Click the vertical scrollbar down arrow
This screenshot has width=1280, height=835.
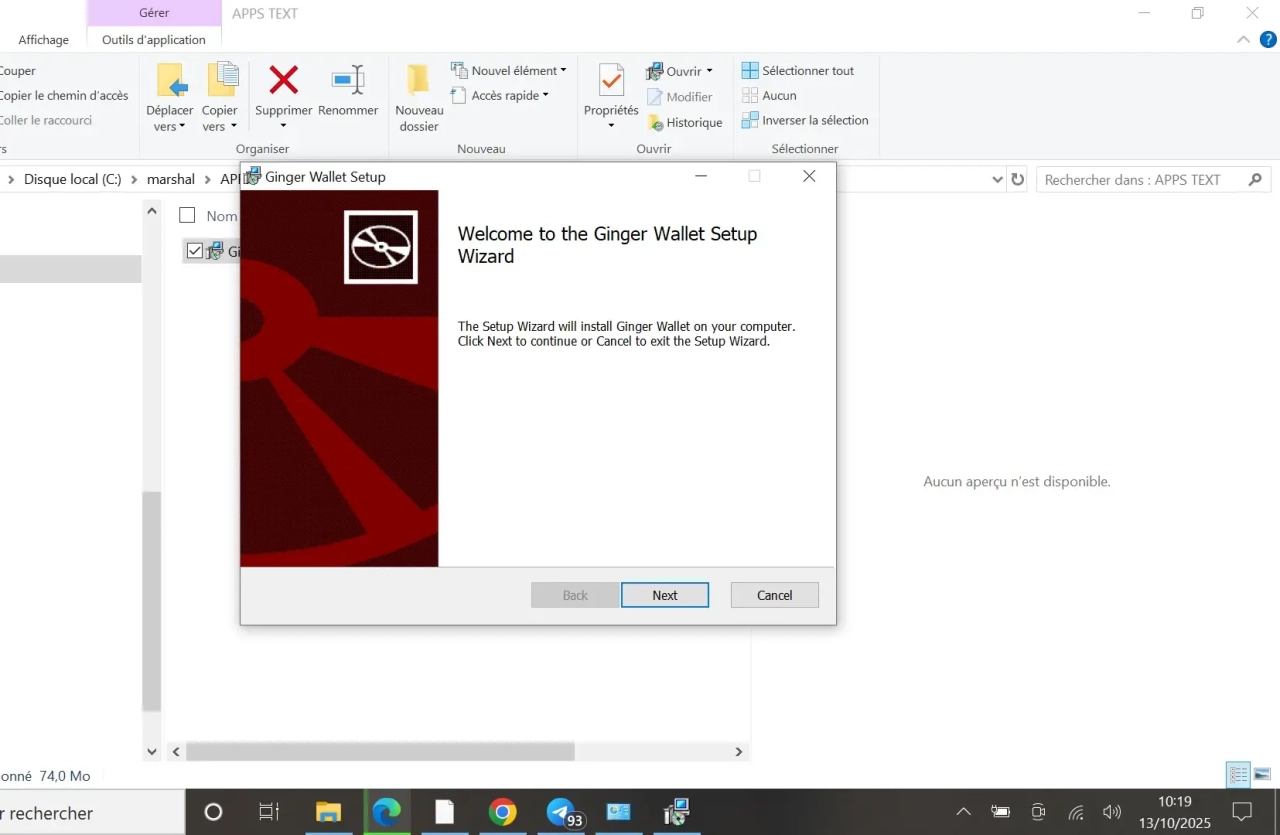click(x=152, y=751)
